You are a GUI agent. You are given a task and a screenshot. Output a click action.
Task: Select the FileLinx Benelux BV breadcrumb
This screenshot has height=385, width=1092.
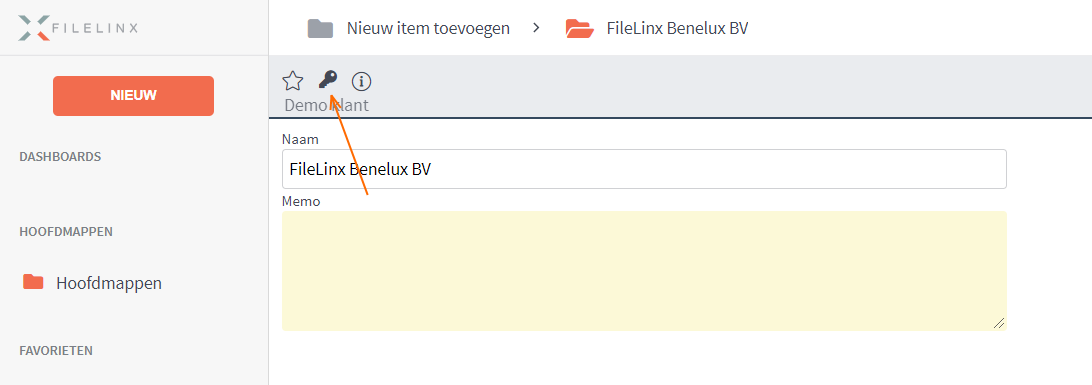click(x=678, y=29)
